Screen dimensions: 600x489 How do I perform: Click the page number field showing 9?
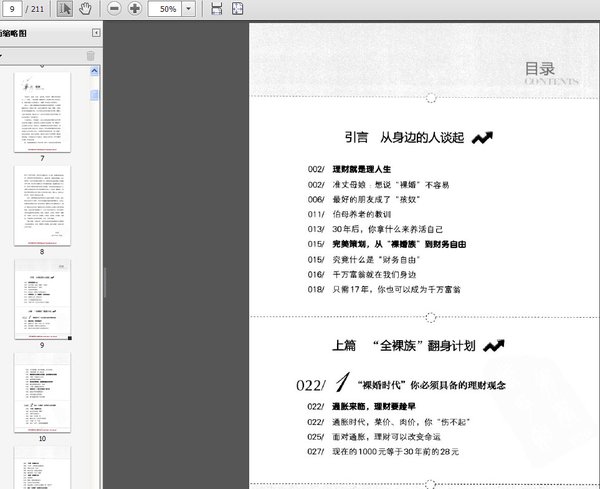coord(12,8)
